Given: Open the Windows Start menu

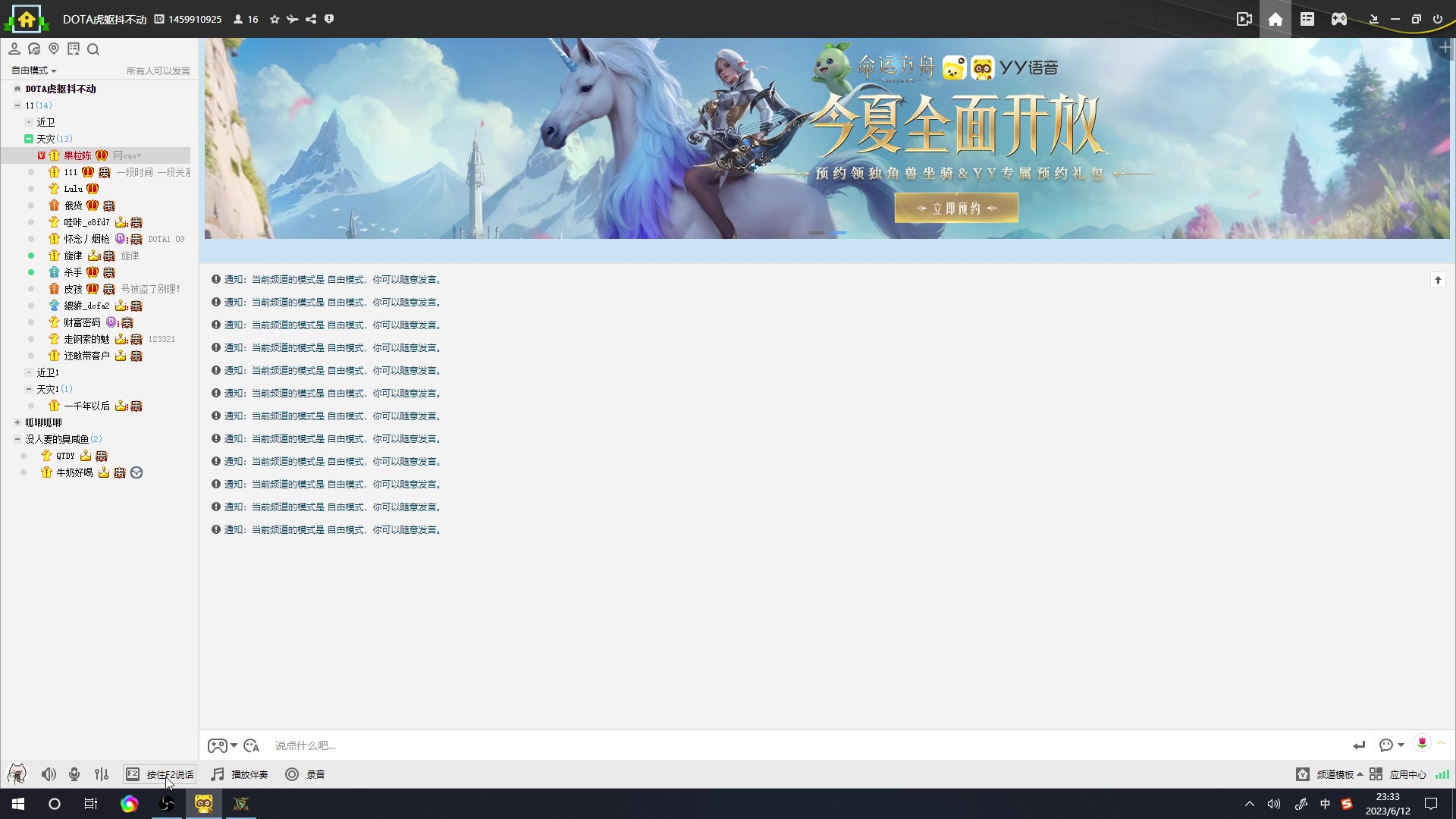Looking at the screenshot, I should coord(18,804).
